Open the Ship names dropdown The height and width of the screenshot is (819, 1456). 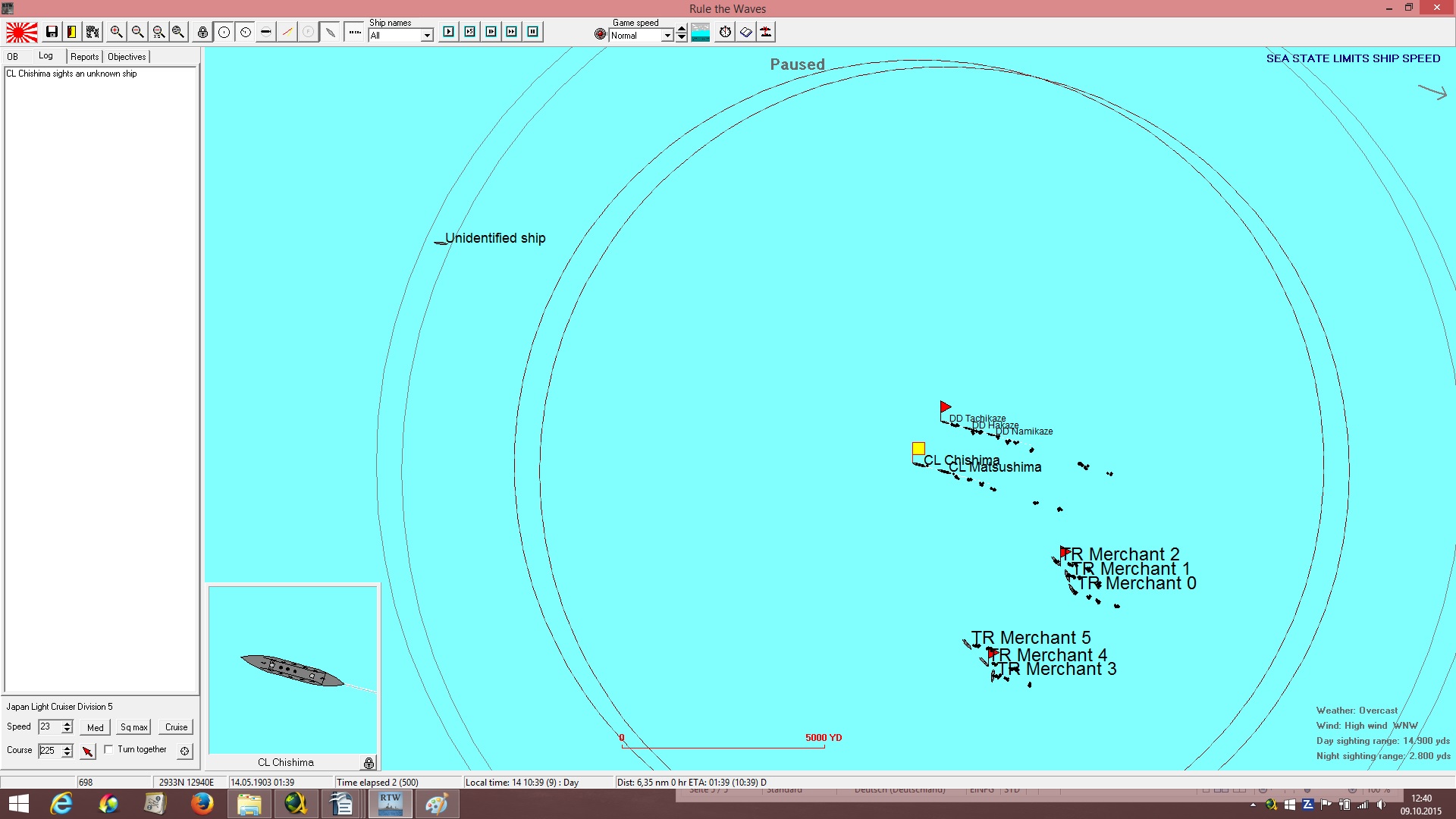click(x=427, y=36)
